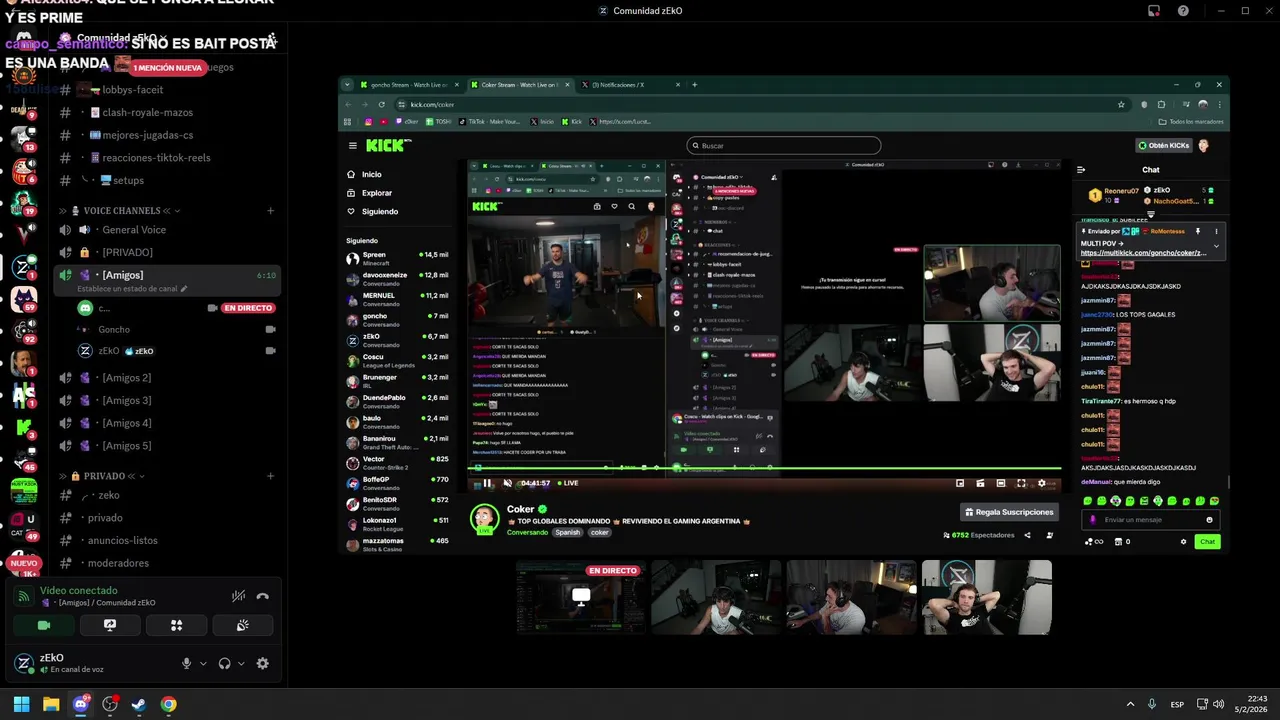The width and height of the screenshot is (1280, 720).
Task: Open Steam from the Windows taskbar
Action: 139,704
